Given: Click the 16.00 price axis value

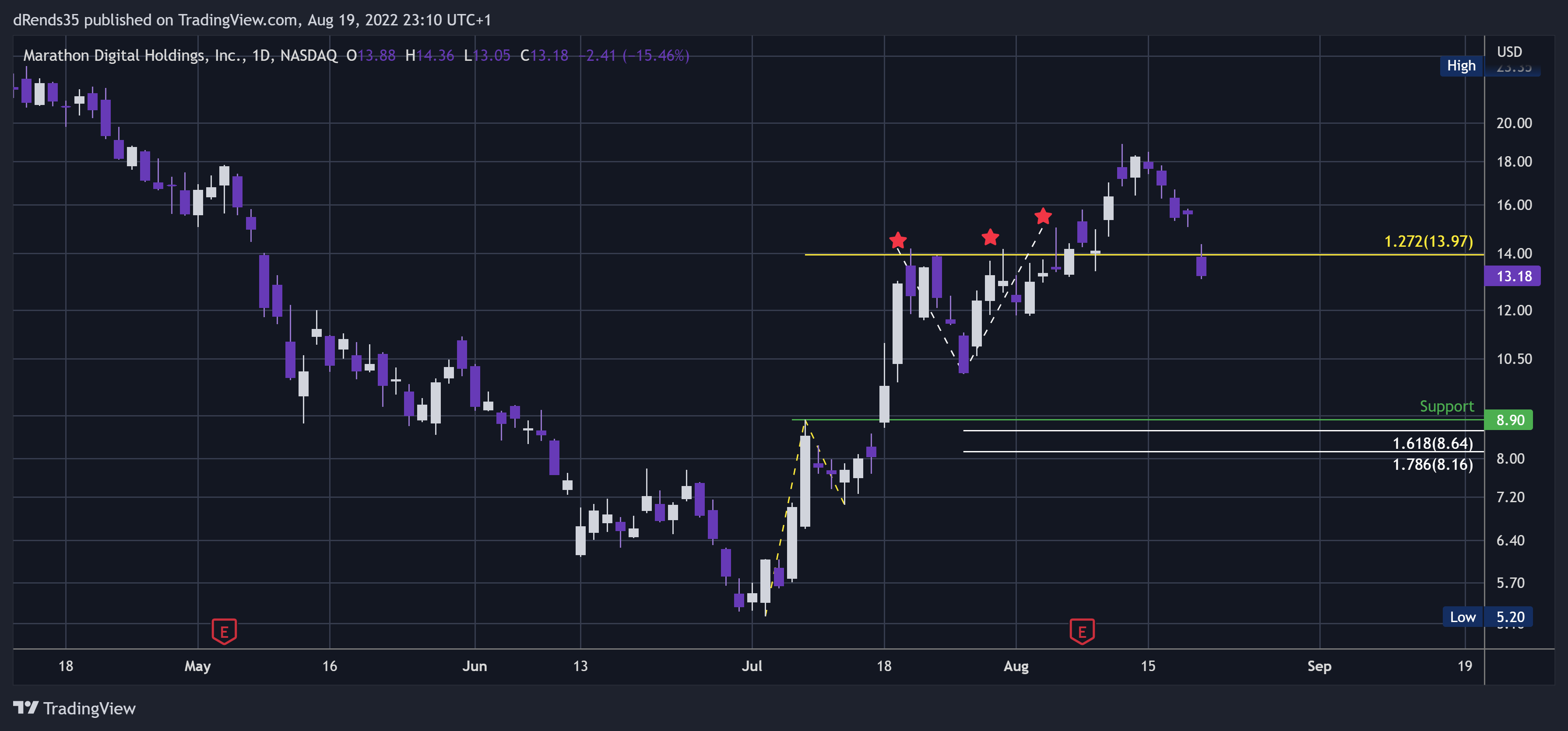Looking at the screenshot, I should [x=1514, y=205].
